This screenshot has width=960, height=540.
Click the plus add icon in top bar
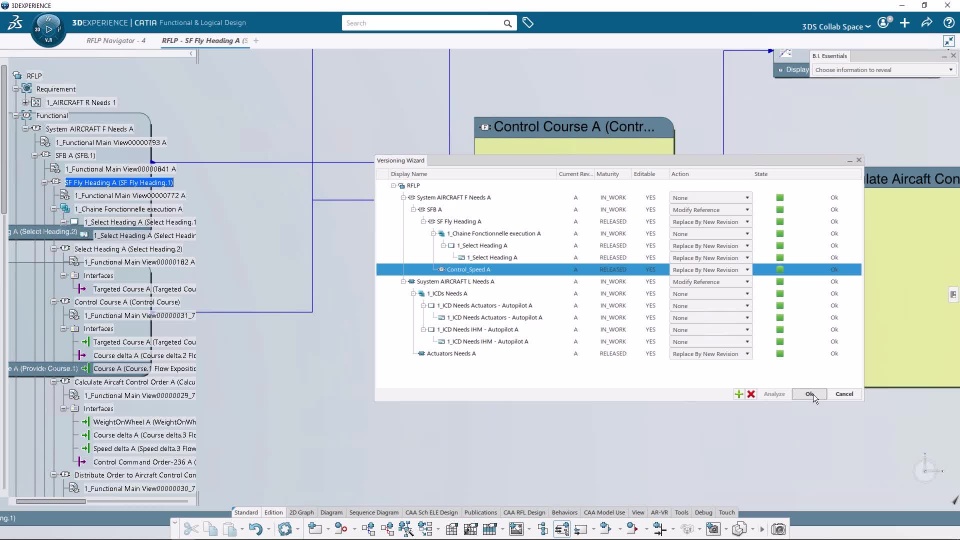(905, 23)
